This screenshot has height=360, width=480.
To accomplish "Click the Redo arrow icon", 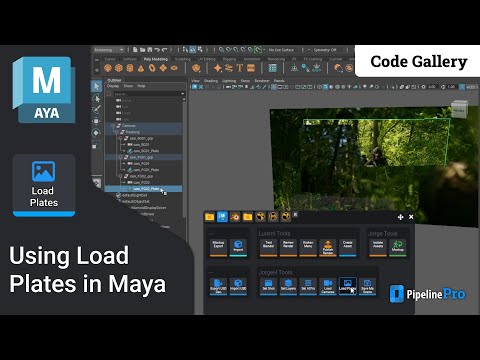I will coord(164,50).
